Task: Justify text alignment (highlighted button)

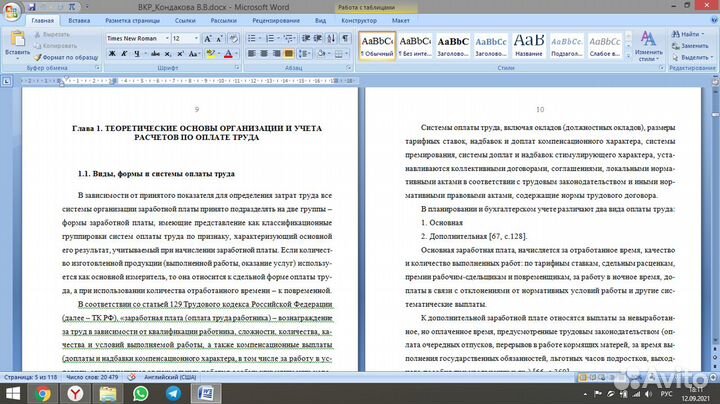Action: [x=288, y=54]
